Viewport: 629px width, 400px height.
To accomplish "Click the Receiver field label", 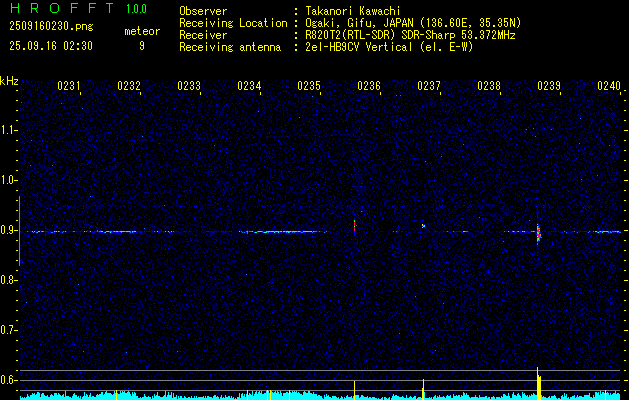I will point(203,35).
